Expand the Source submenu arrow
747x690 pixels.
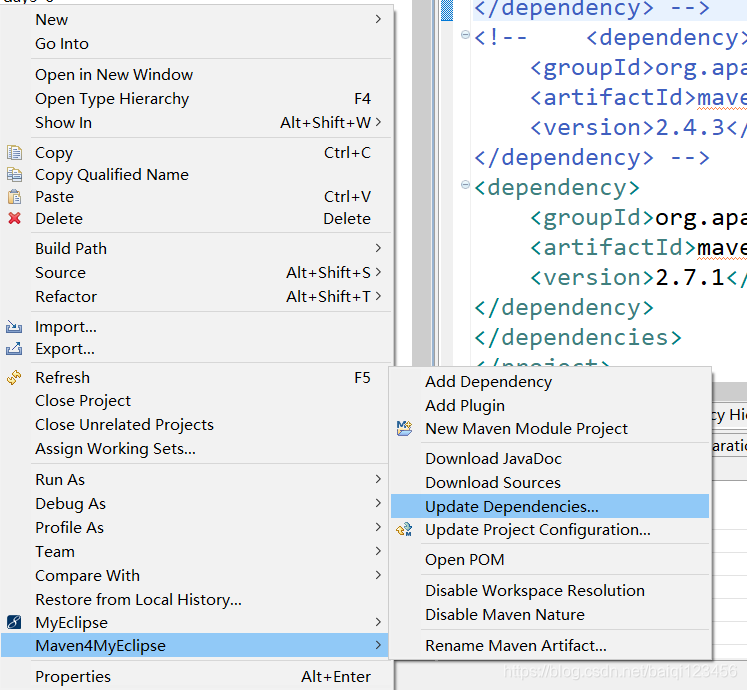click(378, 272)
